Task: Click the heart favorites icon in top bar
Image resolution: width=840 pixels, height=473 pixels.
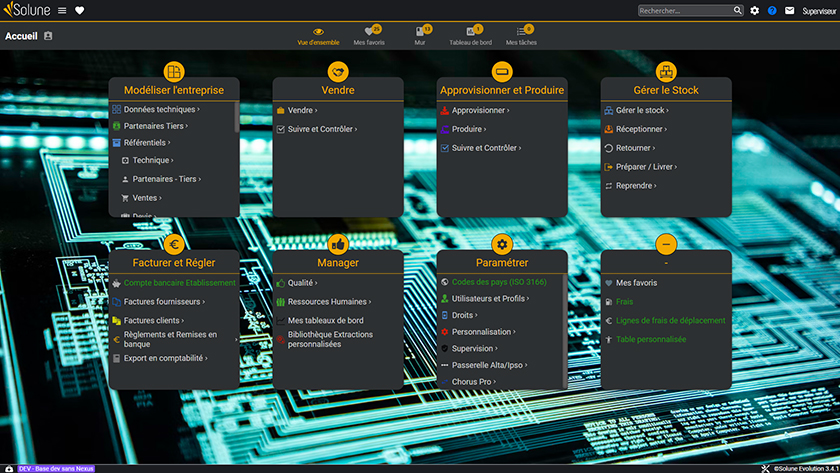Action: tap(80, 10)
